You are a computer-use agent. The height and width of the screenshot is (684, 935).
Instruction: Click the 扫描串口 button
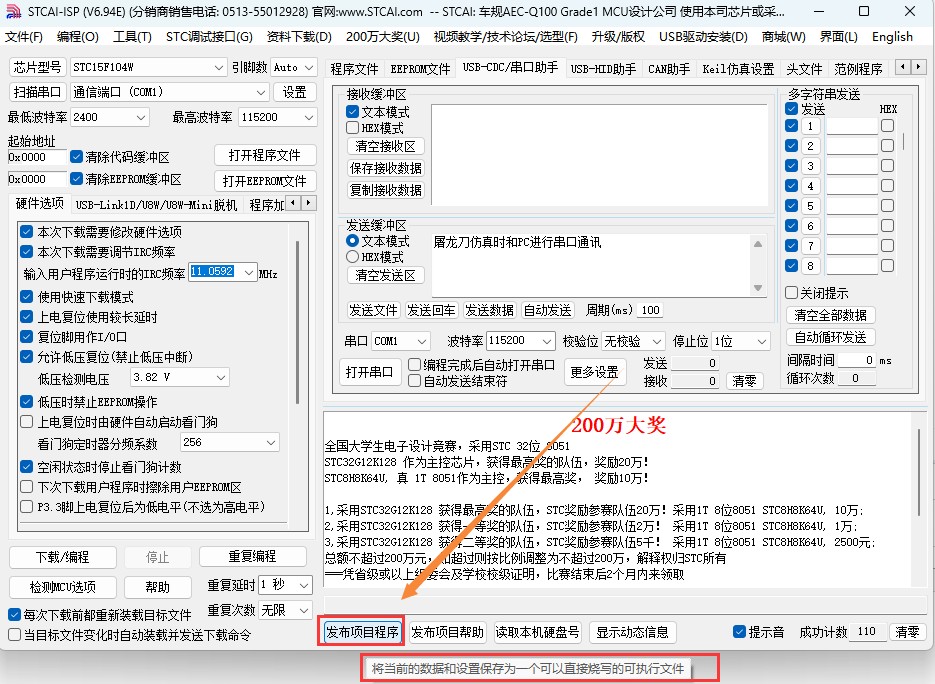coord(38,92)
